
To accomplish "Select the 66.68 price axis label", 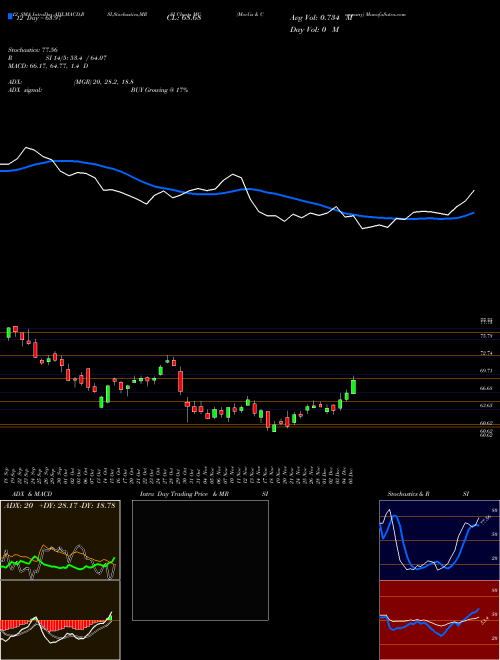I will 486,388.
